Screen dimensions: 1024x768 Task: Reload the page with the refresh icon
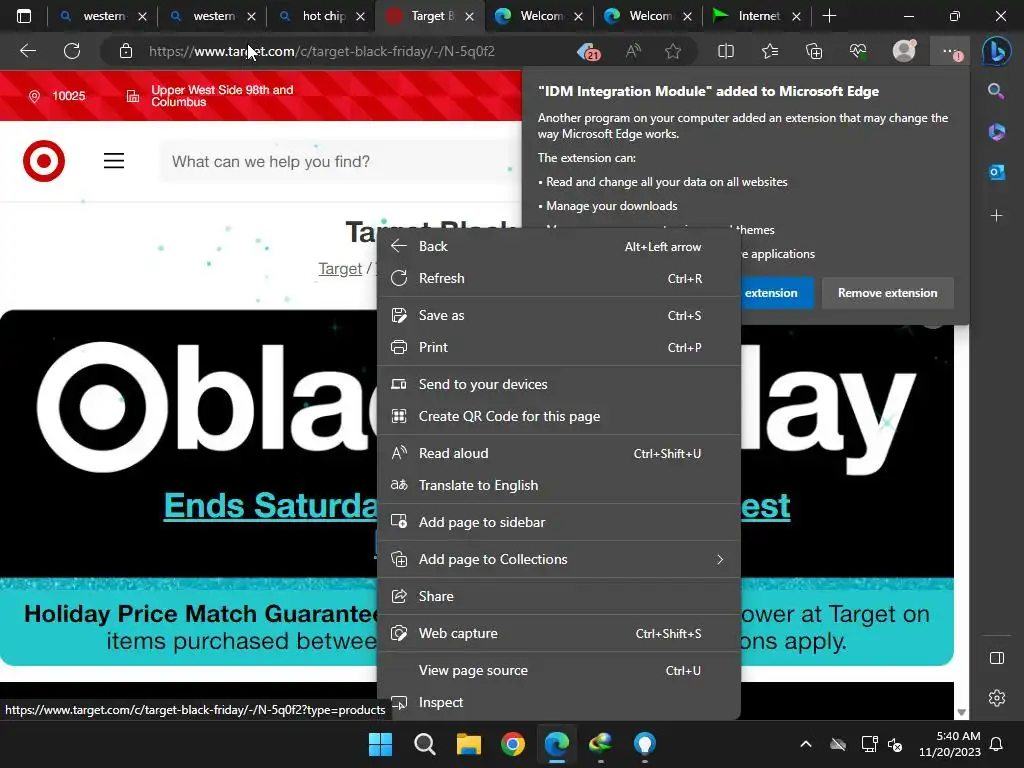click(x=72, y=51)
